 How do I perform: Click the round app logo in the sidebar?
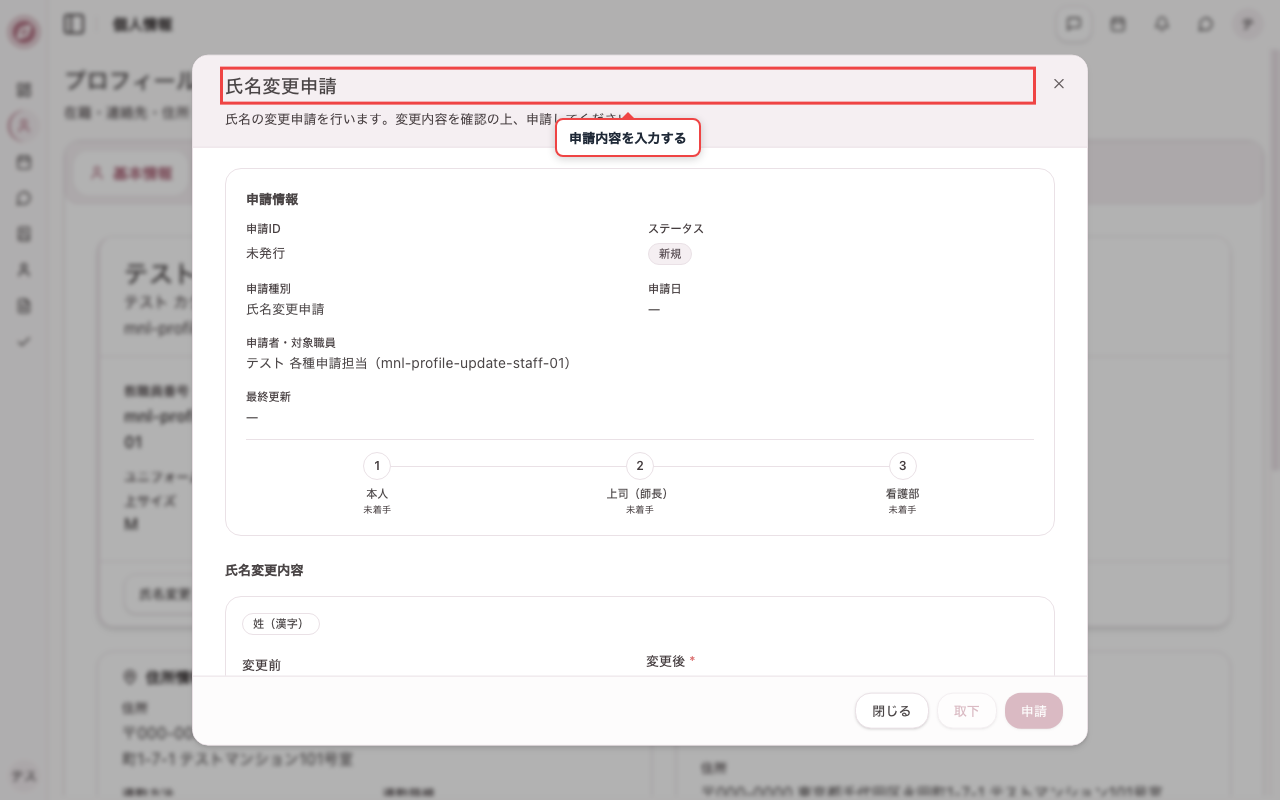coord(24,32)
